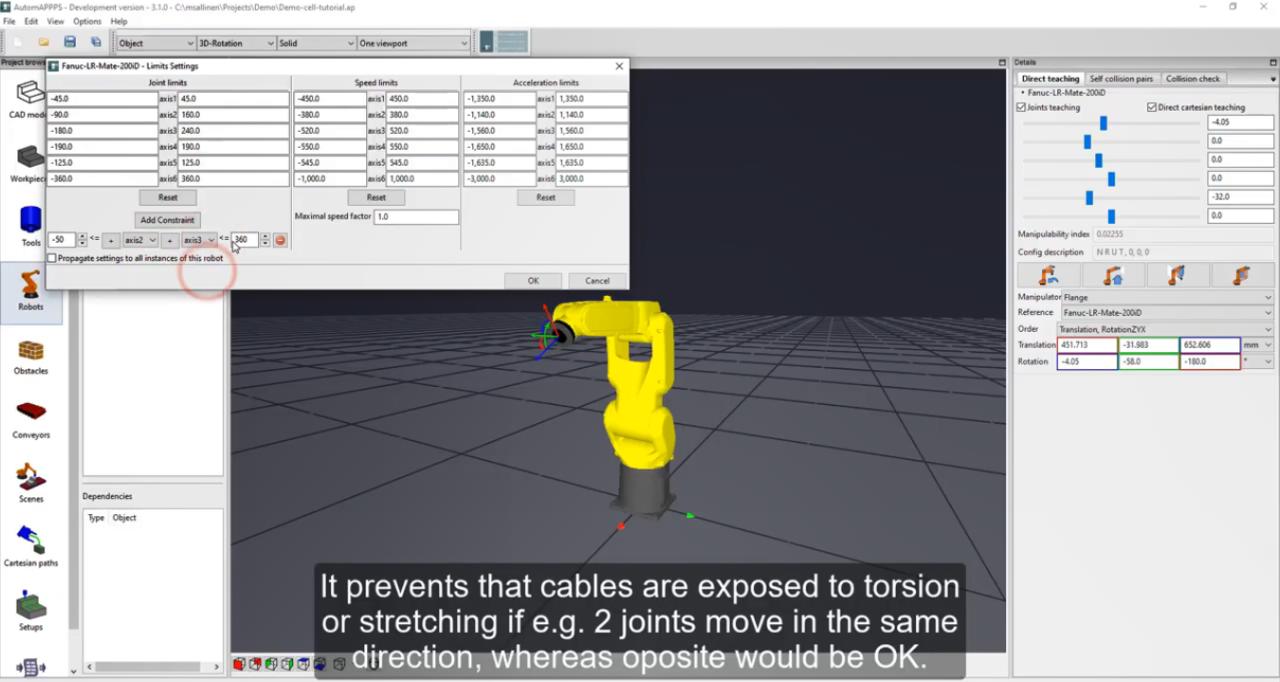Enable Propagate settings to all instances checkbox

tap(52, 258)
